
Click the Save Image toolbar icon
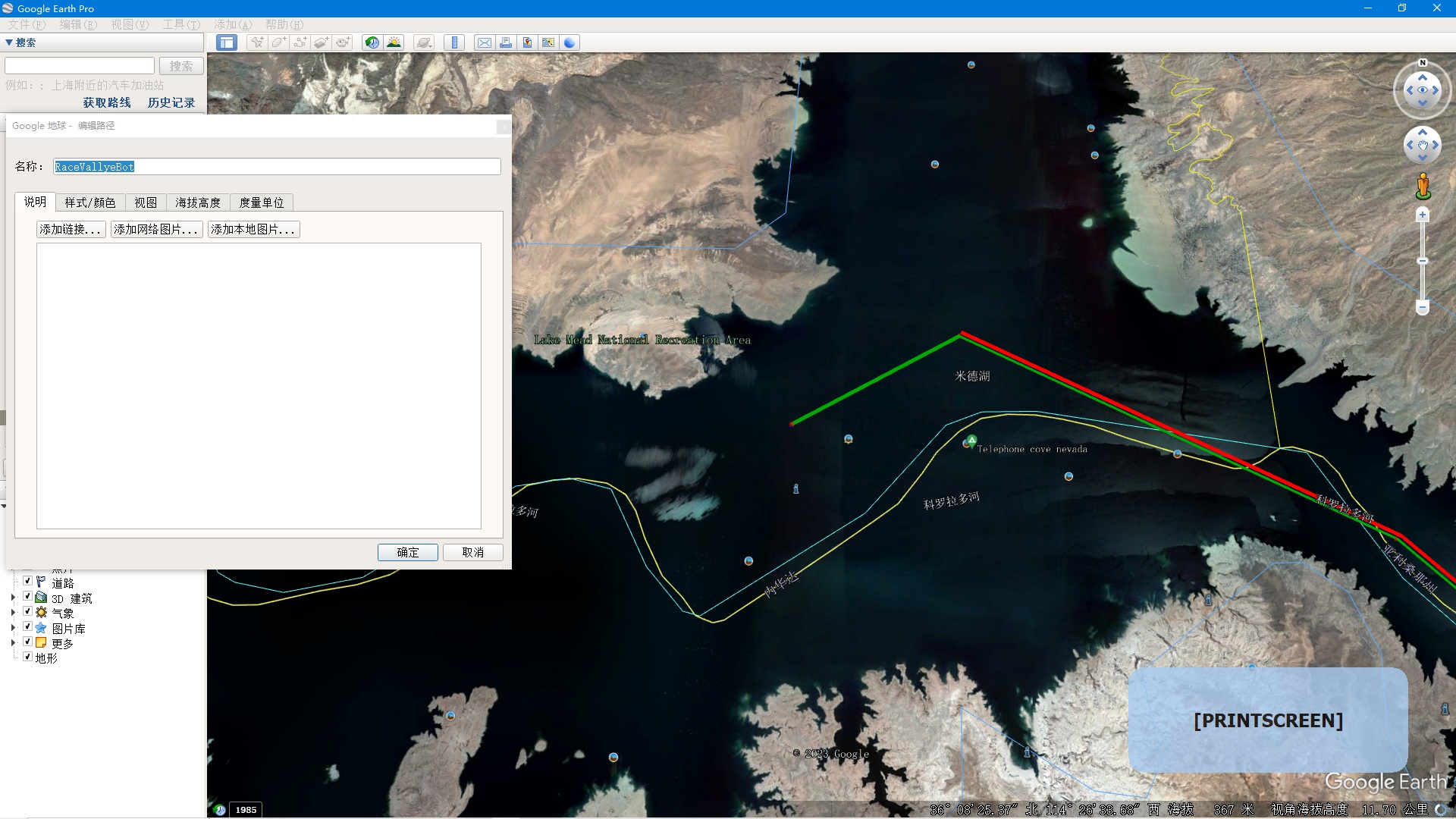click(527, 42)
